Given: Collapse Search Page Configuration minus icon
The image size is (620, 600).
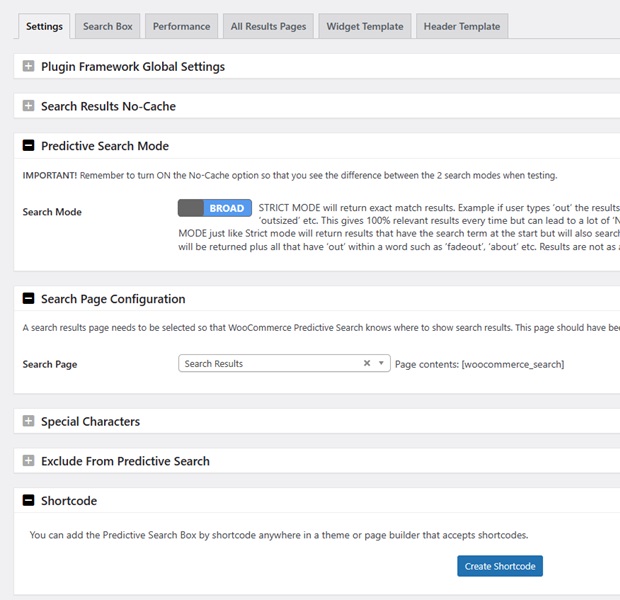Looking at the screenshot, I should [29, 299].
